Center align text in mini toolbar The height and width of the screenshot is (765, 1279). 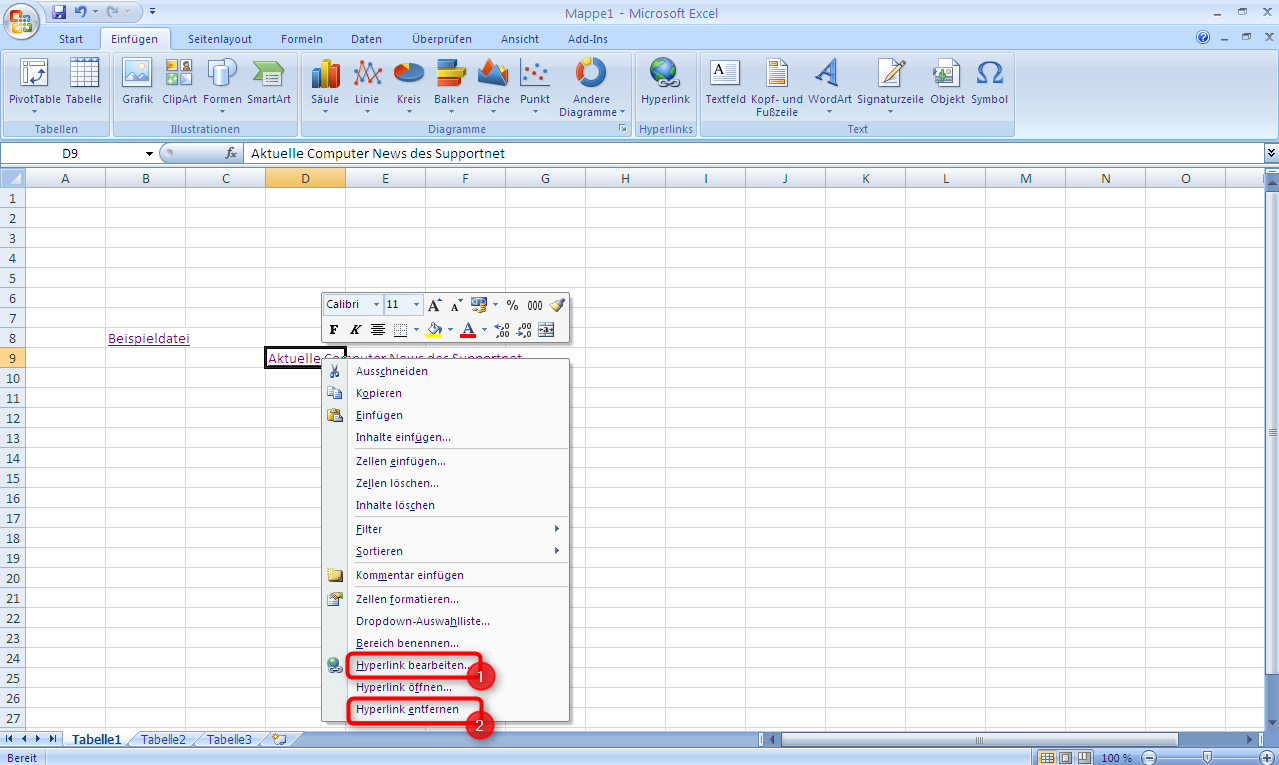pos(378,329)
